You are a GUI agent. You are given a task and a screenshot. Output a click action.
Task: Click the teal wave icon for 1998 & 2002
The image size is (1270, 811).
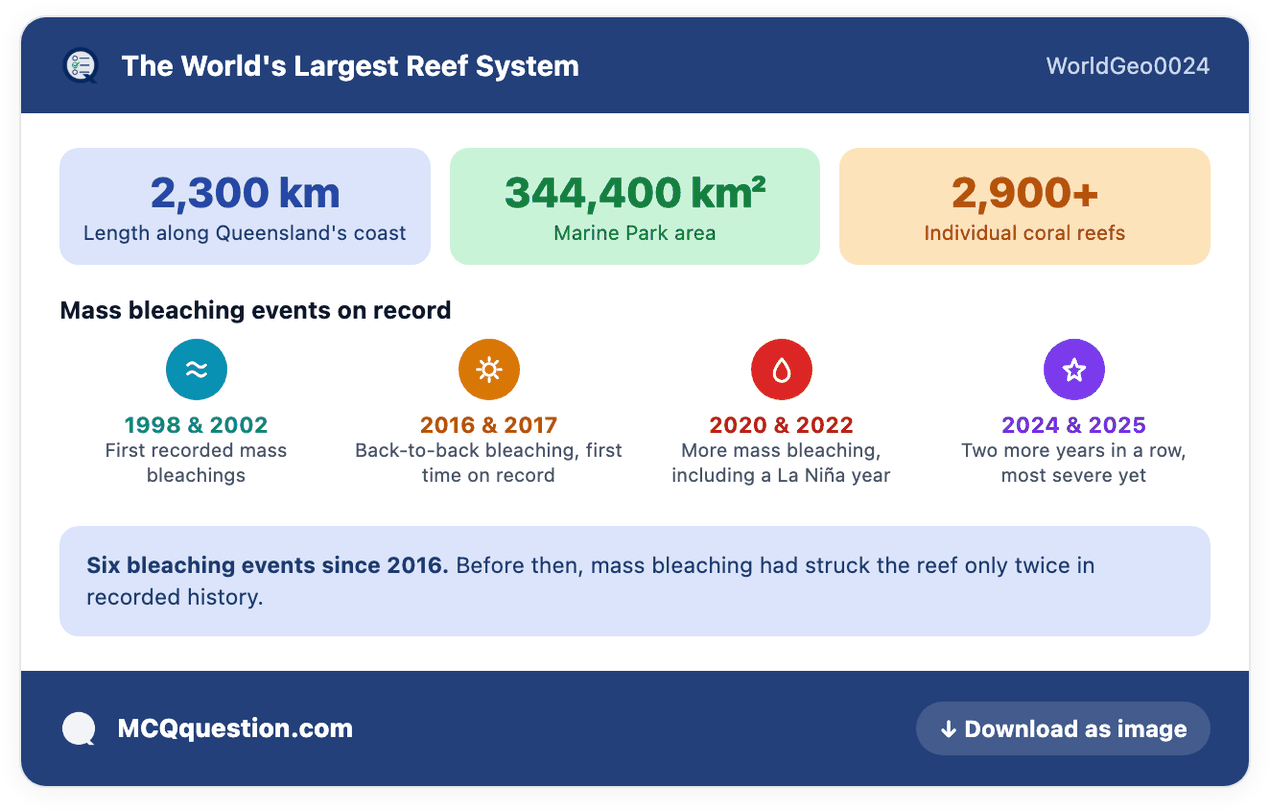(x=196, y=370)
